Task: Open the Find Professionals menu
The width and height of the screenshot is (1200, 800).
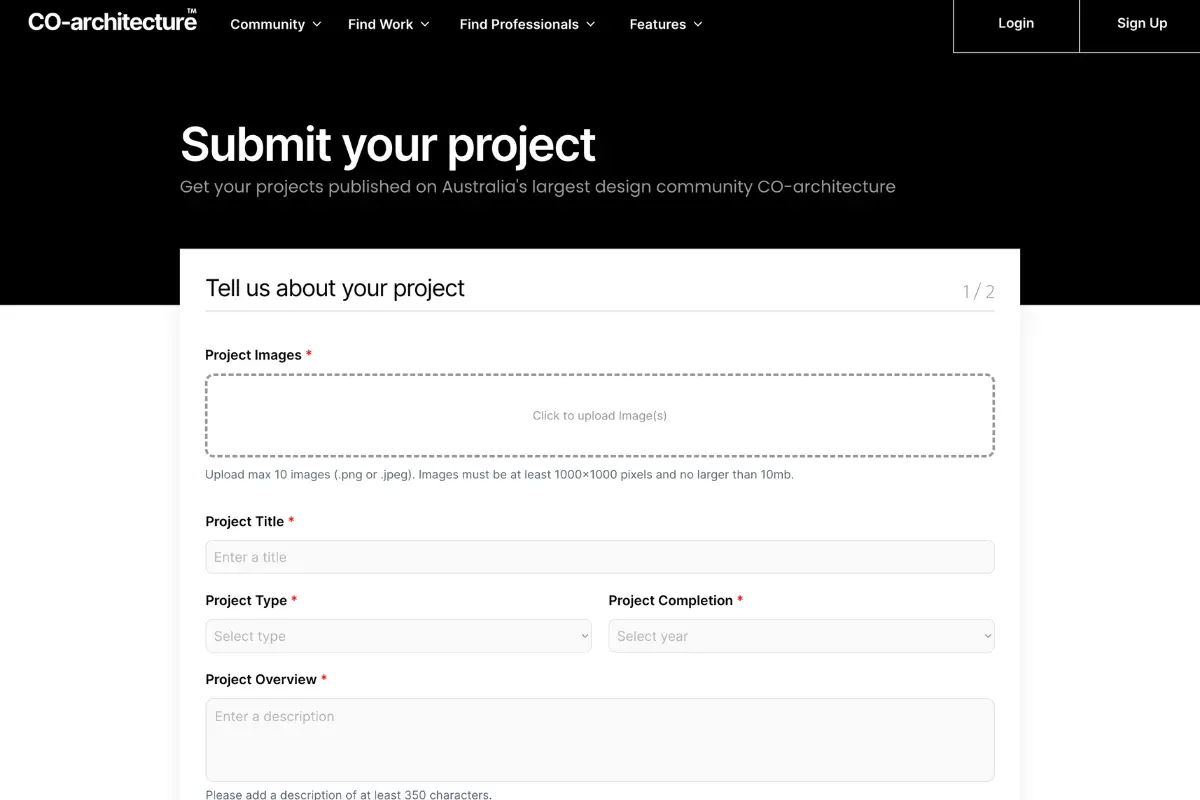Action: 518,24
